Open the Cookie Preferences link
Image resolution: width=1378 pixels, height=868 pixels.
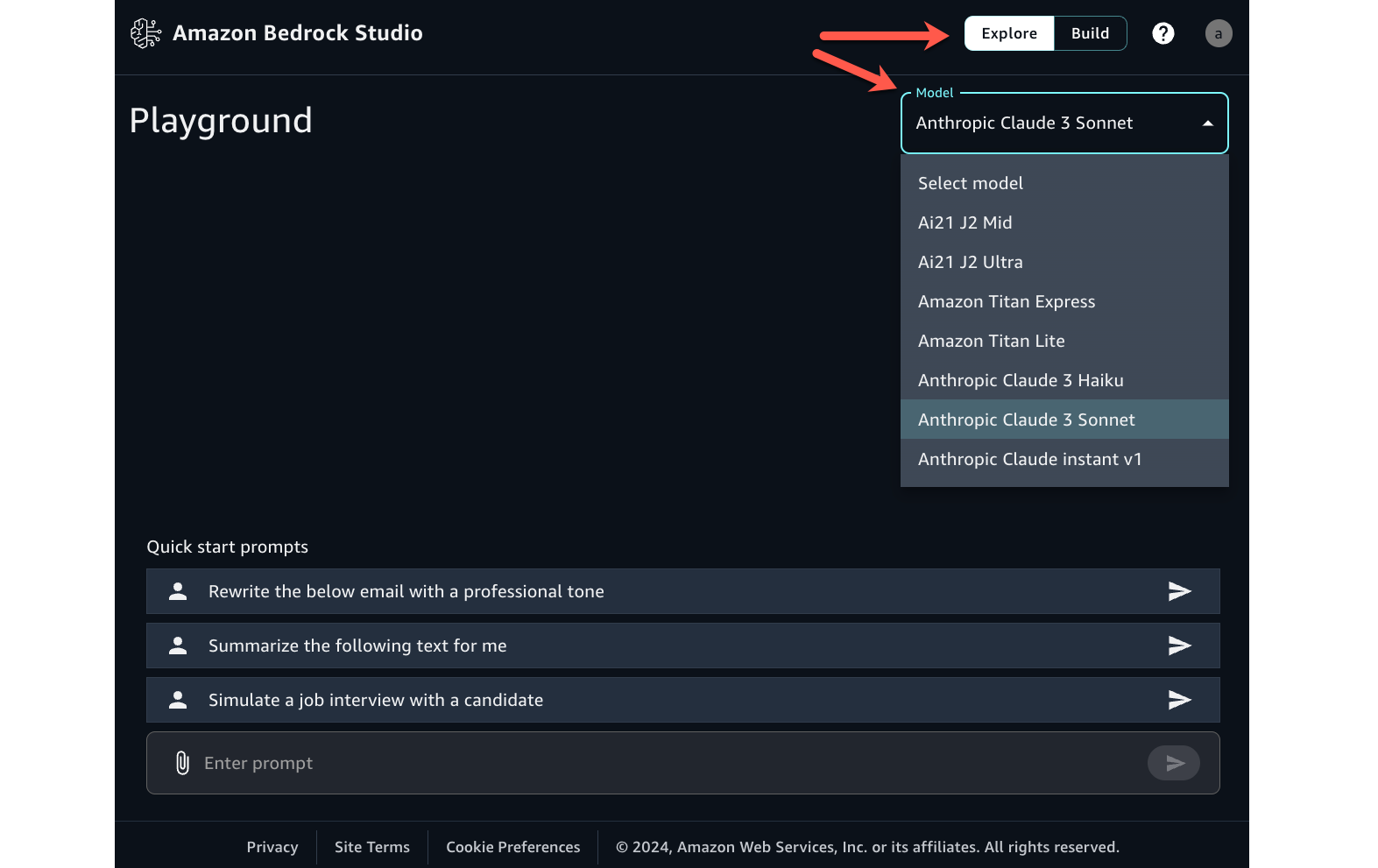pyautogui.click(x=513, y=847)
